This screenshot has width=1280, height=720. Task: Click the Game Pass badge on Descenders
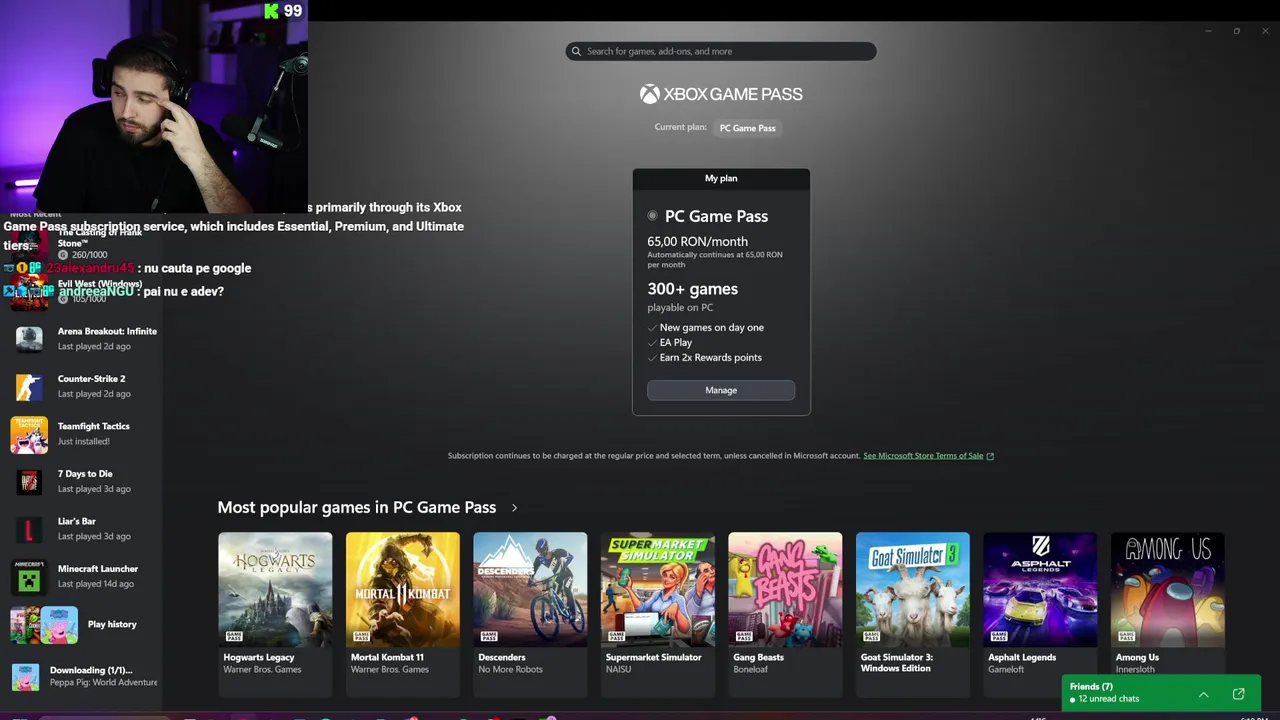point(488,636)
